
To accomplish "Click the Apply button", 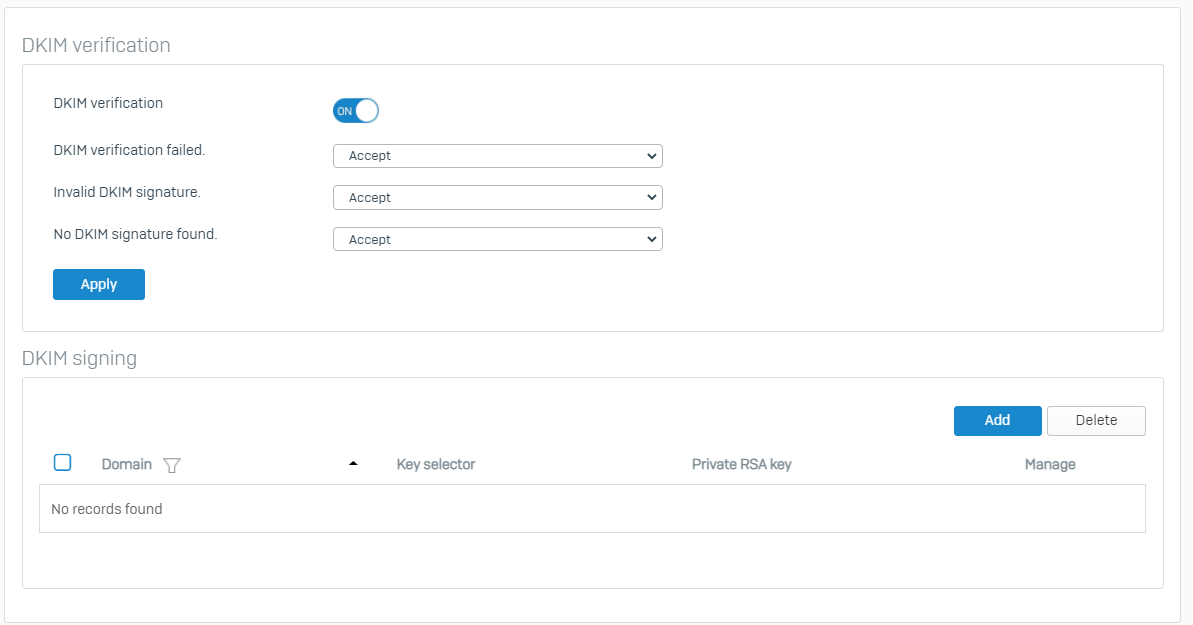I will (99, 284).
